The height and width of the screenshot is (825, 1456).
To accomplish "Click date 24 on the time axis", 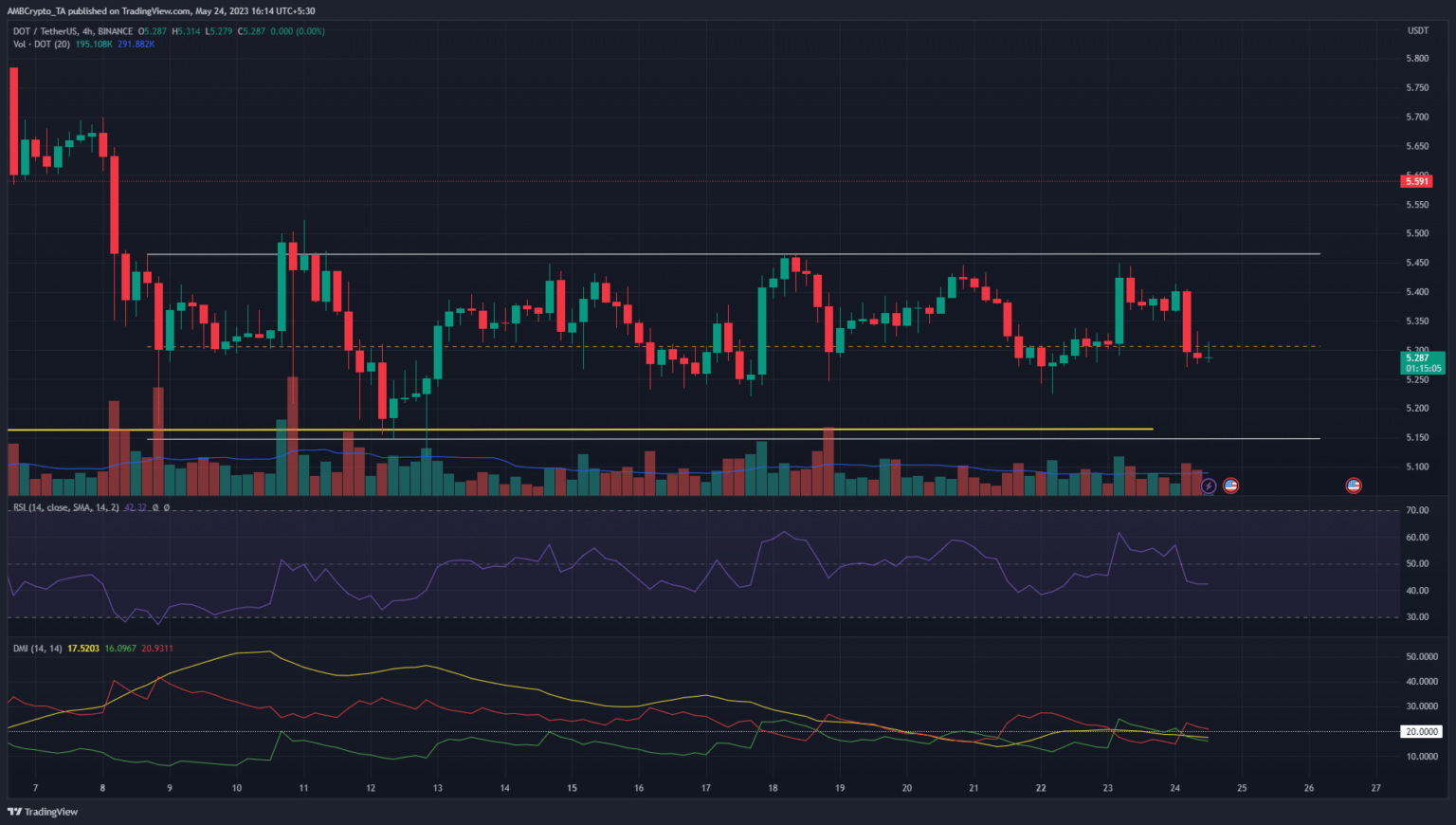I will (x=1174, y=788).
